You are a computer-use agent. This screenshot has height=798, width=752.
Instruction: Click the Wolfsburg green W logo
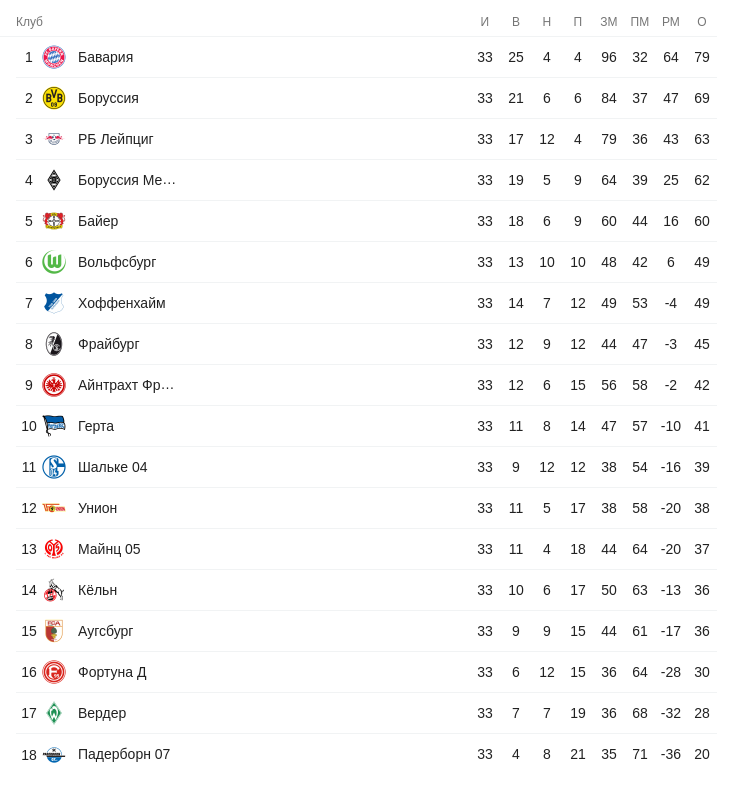54,262
